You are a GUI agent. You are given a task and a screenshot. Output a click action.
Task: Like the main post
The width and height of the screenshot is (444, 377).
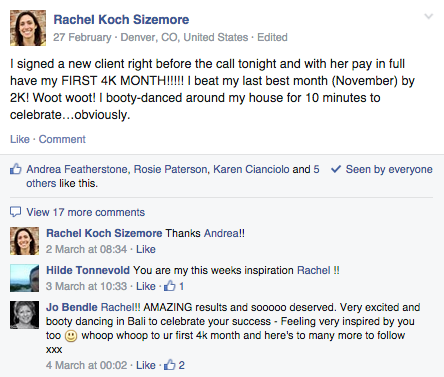click(x=20, y=139)
